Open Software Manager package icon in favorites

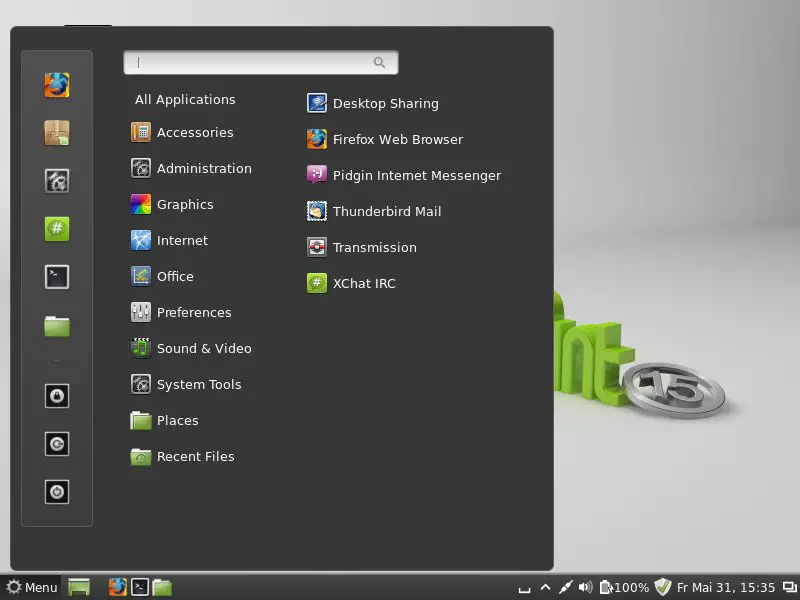coord(57,133)
